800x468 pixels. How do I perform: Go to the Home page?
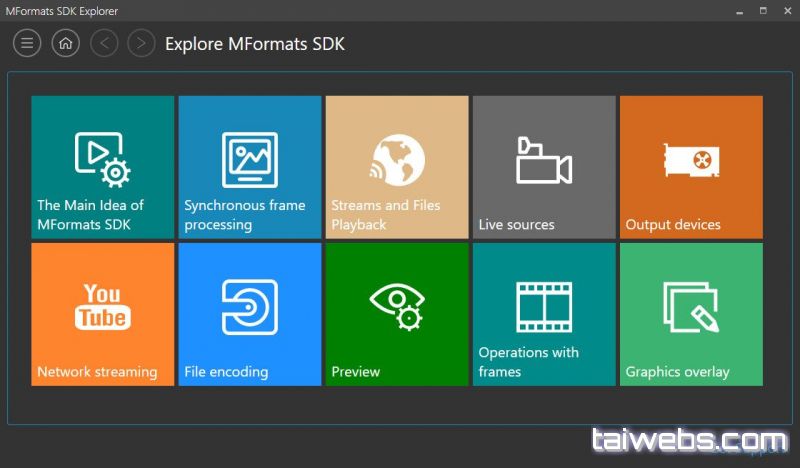(65, 43)
